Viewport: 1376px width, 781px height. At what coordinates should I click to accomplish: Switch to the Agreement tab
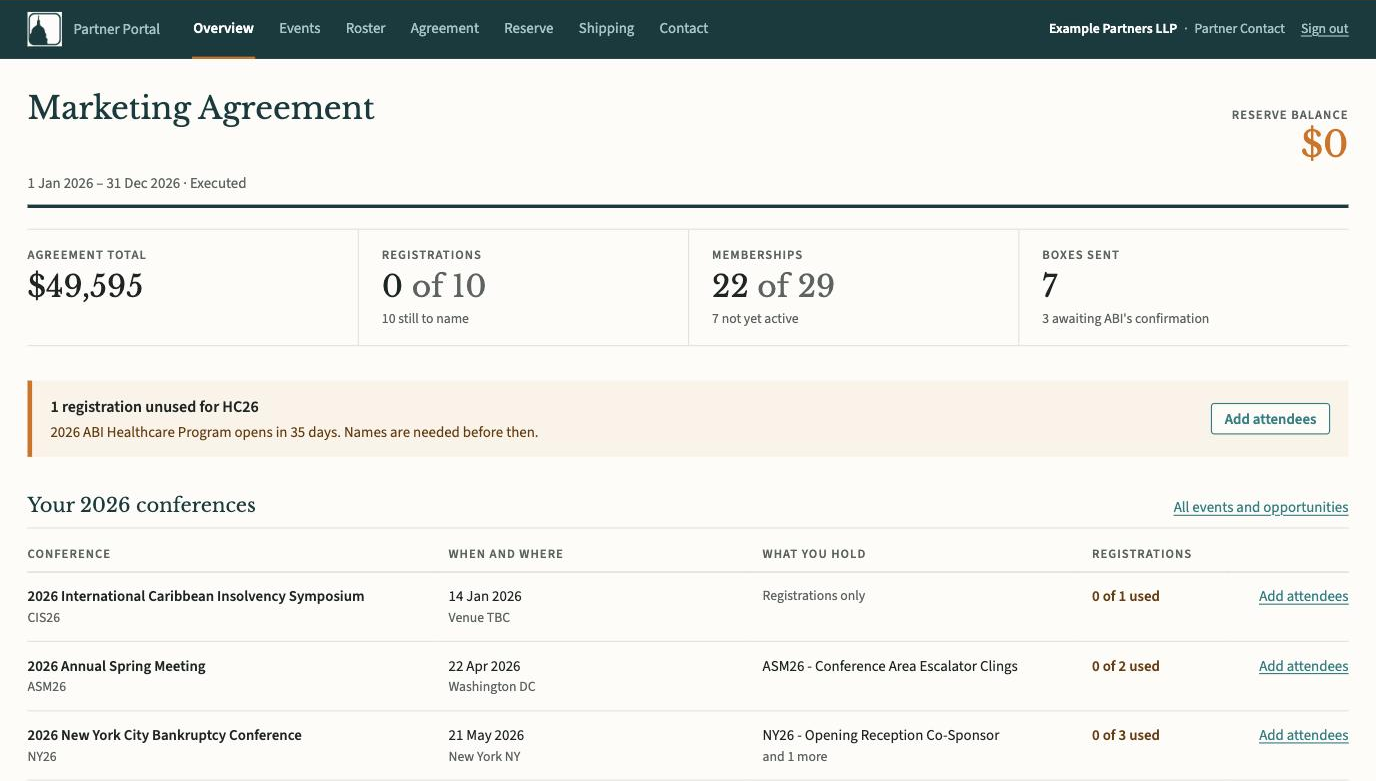pyautogui.click(x=444, y=28)
